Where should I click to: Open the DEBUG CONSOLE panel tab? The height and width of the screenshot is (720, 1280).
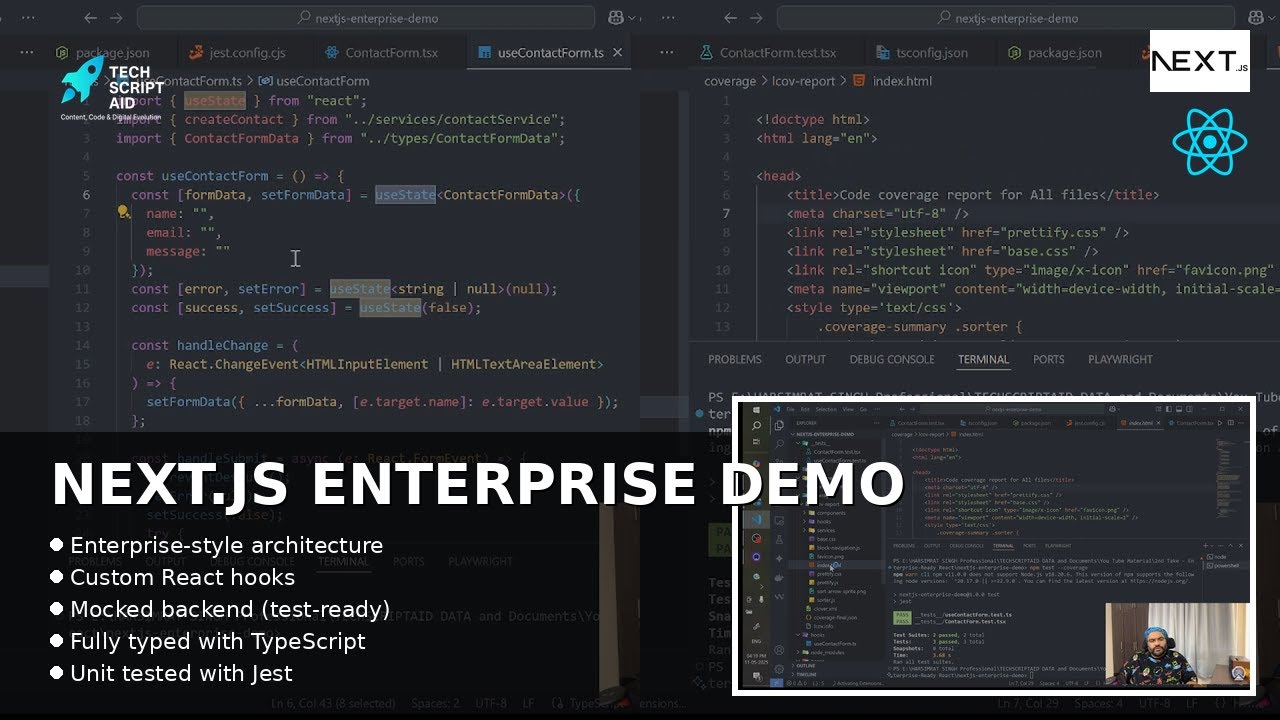pyautogui.click(x=892, y=359)
